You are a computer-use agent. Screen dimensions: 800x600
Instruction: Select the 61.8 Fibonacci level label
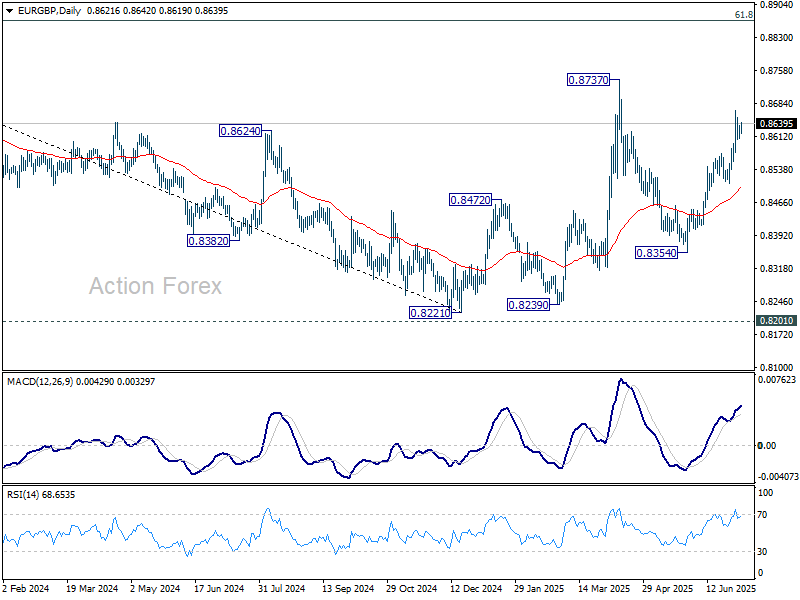pos(743,15)
